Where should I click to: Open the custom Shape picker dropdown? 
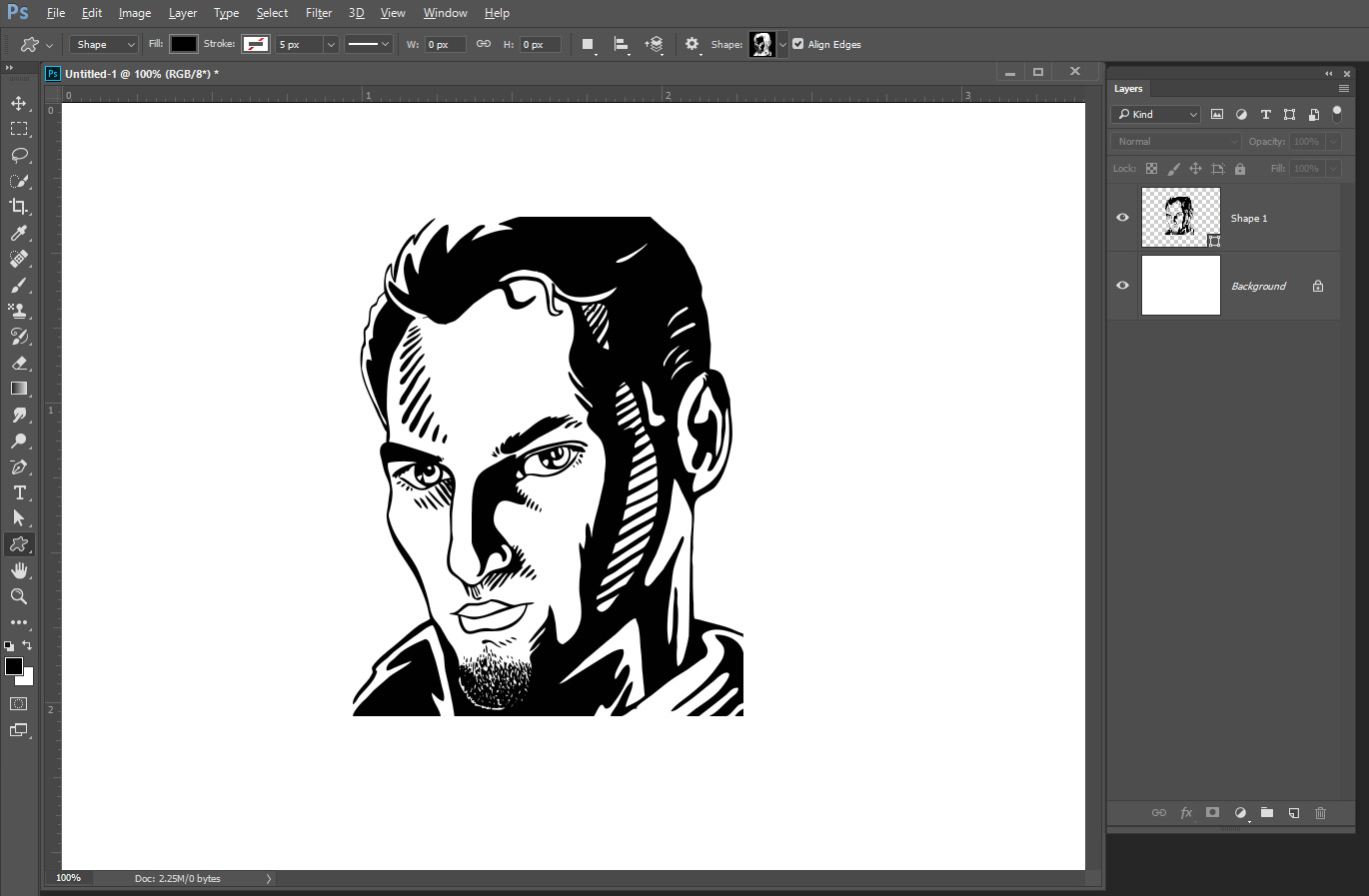(x=782, y=44)
